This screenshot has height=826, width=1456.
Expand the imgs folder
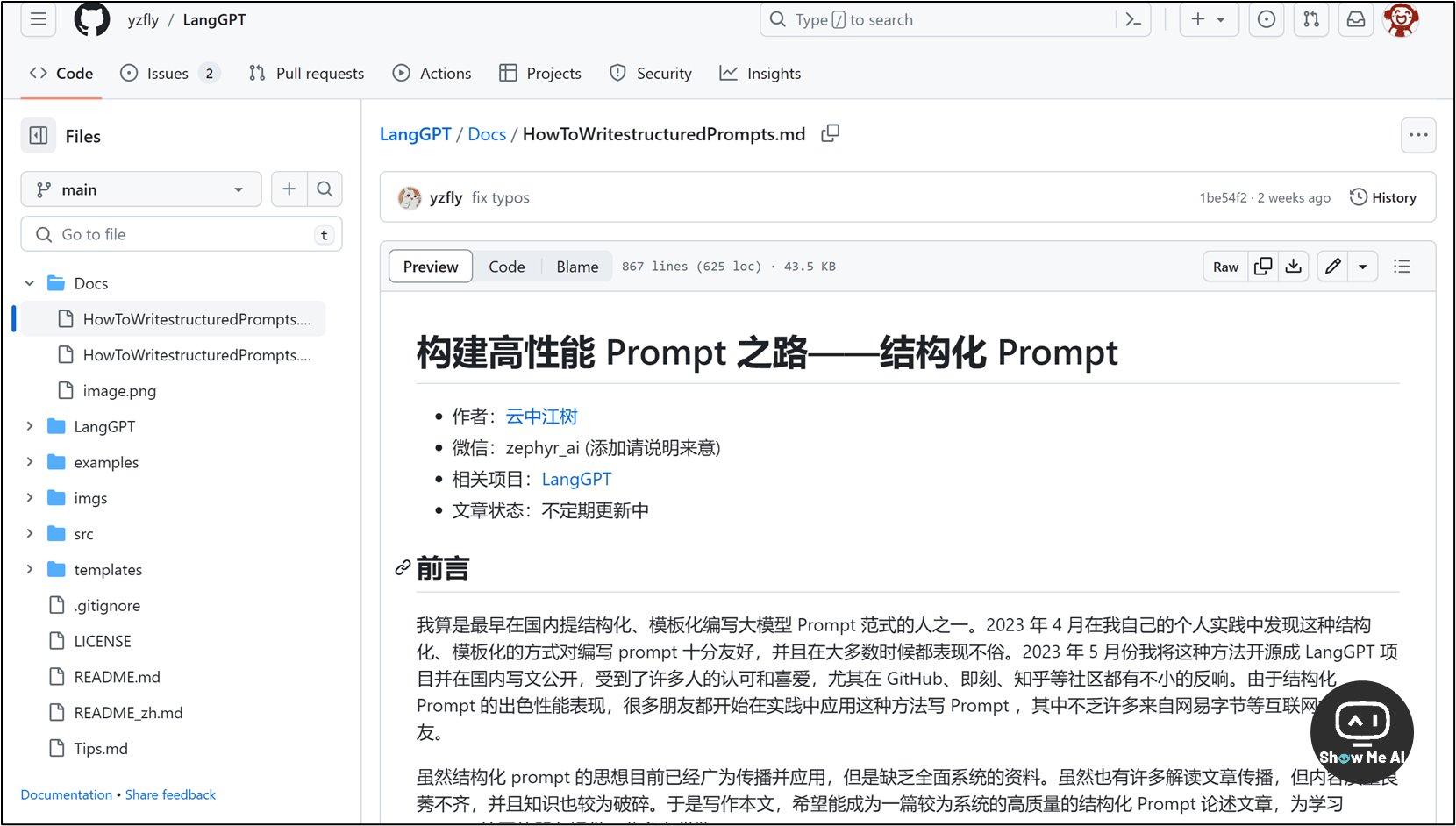30,497
